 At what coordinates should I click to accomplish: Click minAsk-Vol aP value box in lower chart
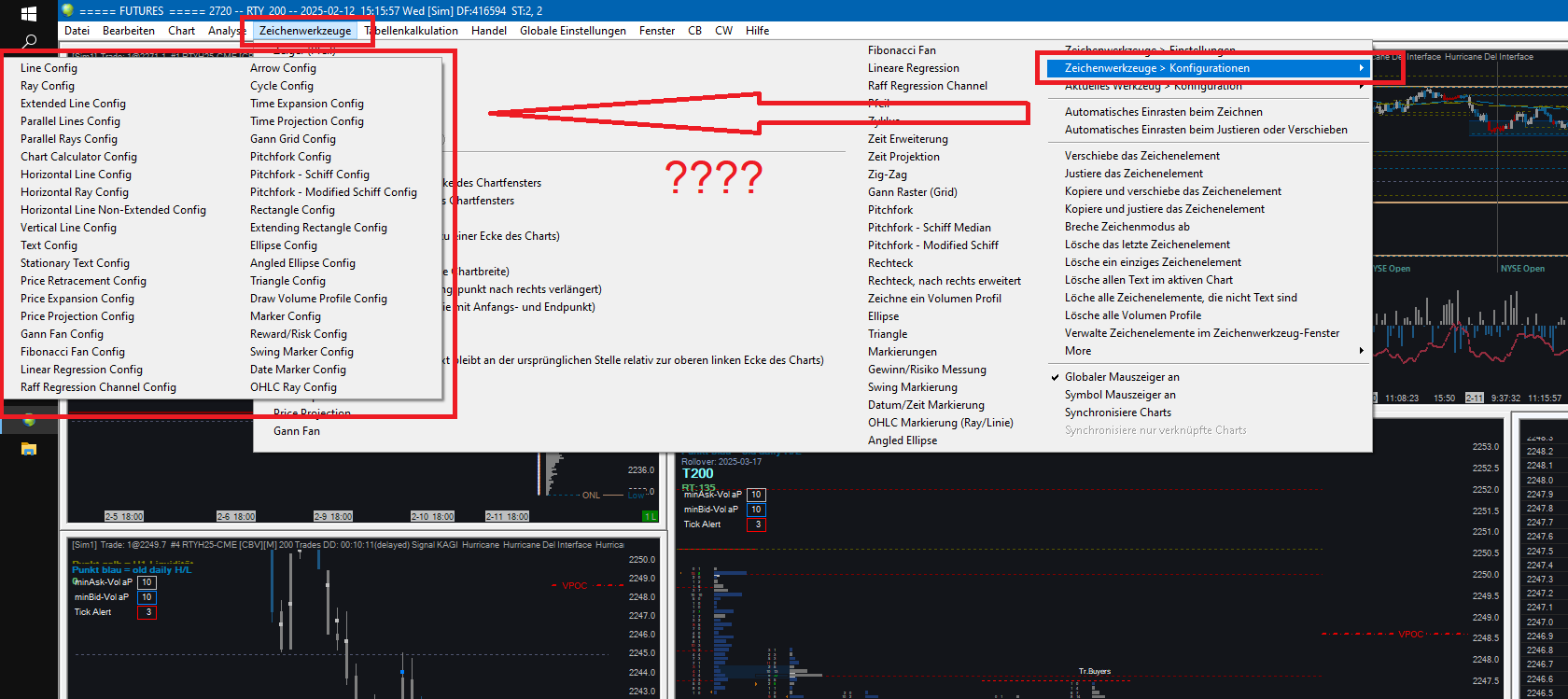pos(147,582)
